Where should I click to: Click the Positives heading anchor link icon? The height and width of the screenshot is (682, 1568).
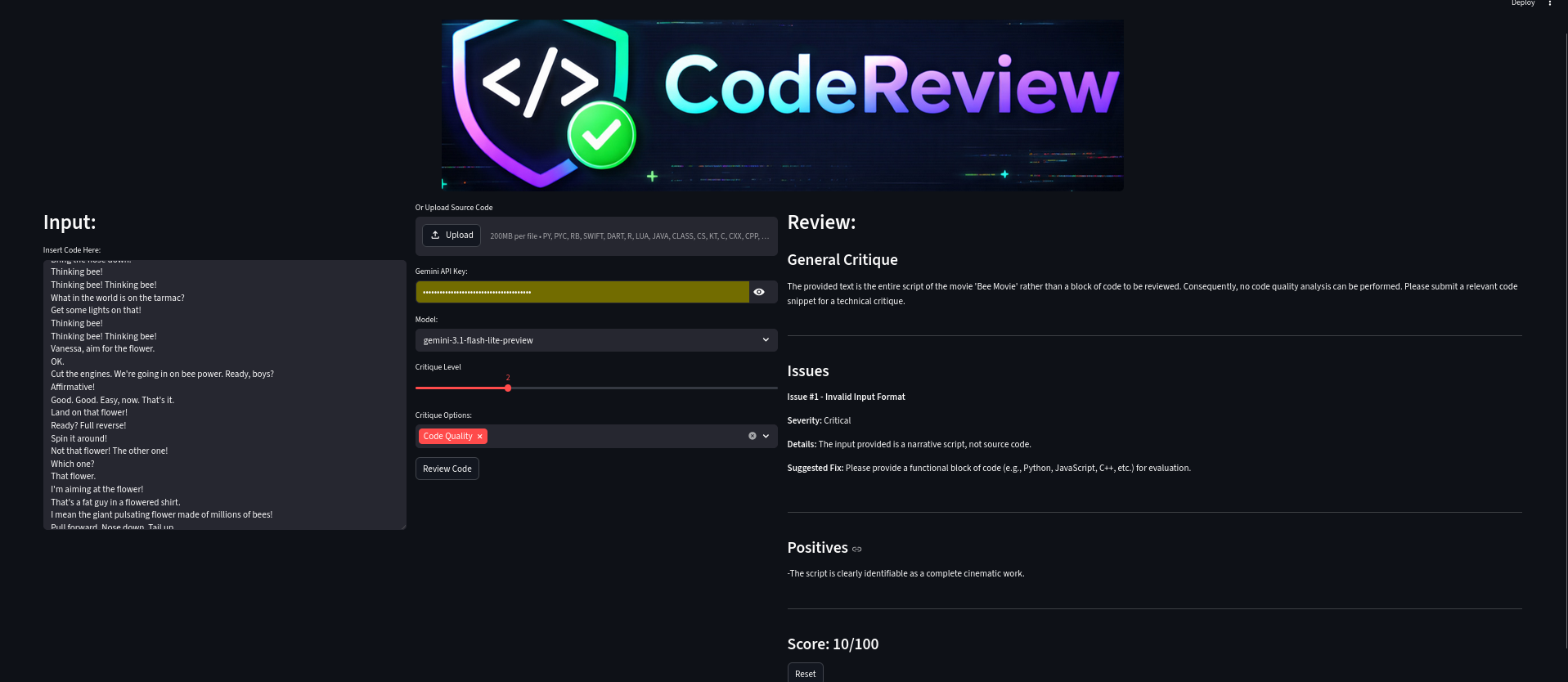pos(857,549)
